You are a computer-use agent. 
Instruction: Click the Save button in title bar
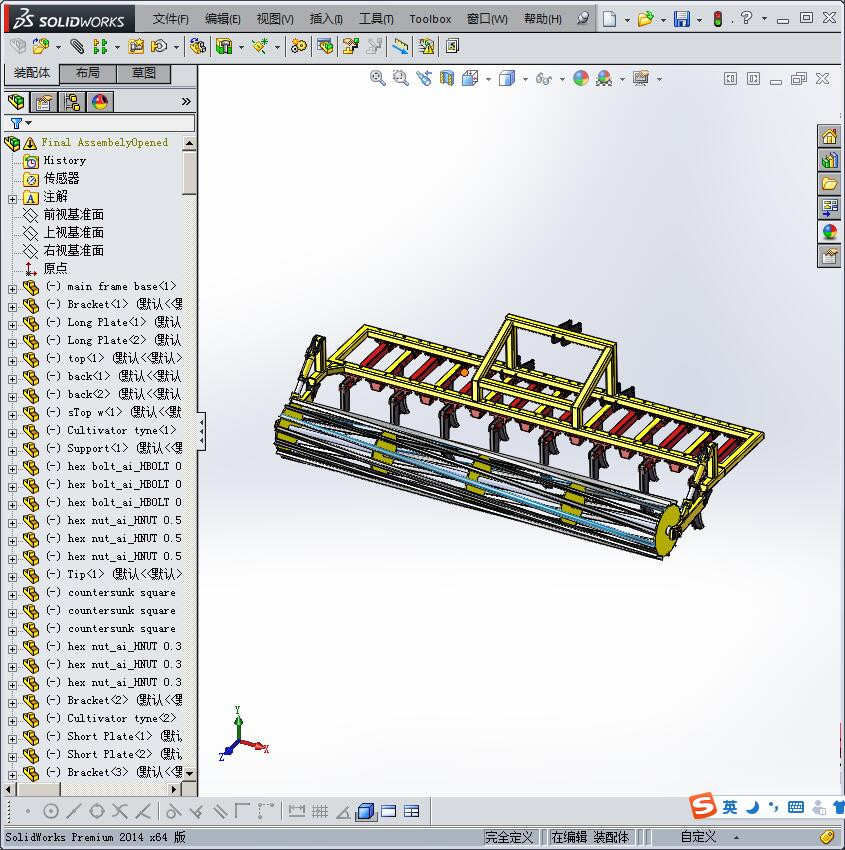pyautogui.click(x=681, y=19)
